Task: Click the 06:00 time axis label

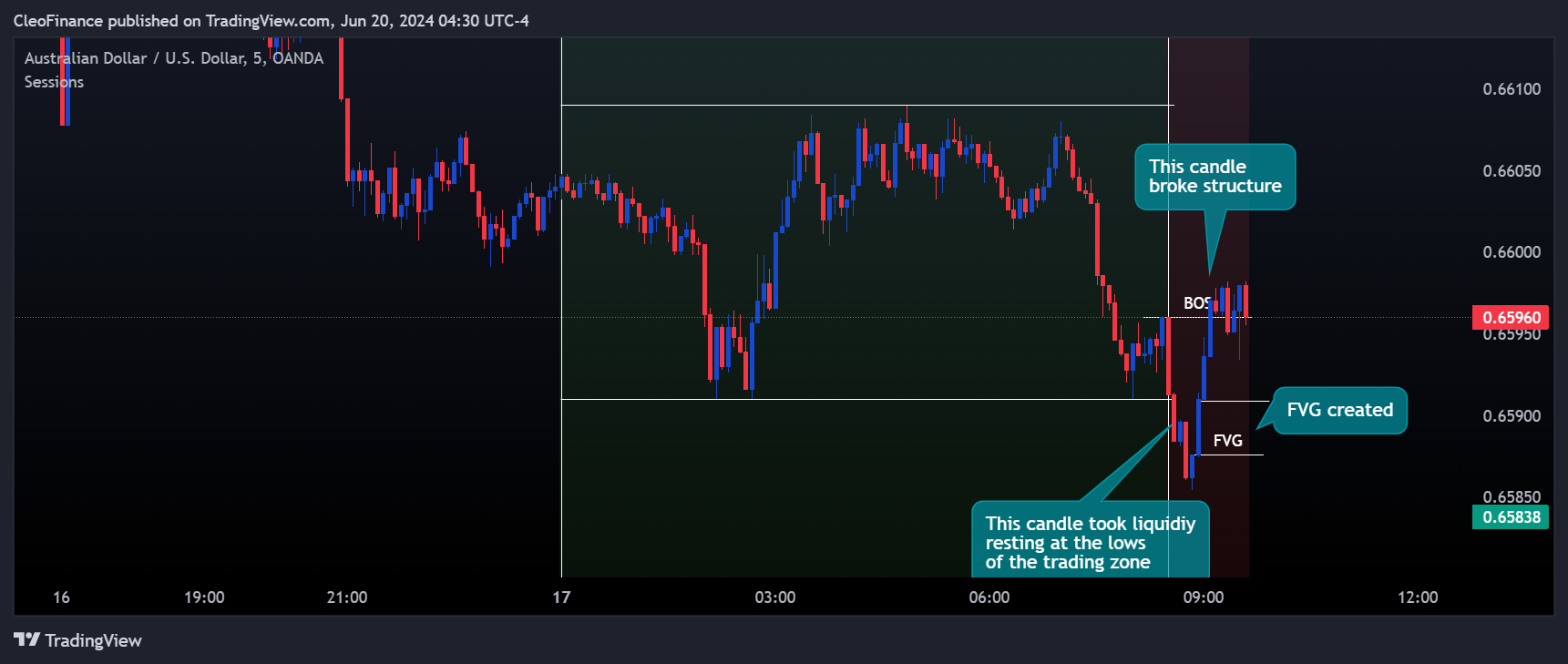Action: [989, 598]
